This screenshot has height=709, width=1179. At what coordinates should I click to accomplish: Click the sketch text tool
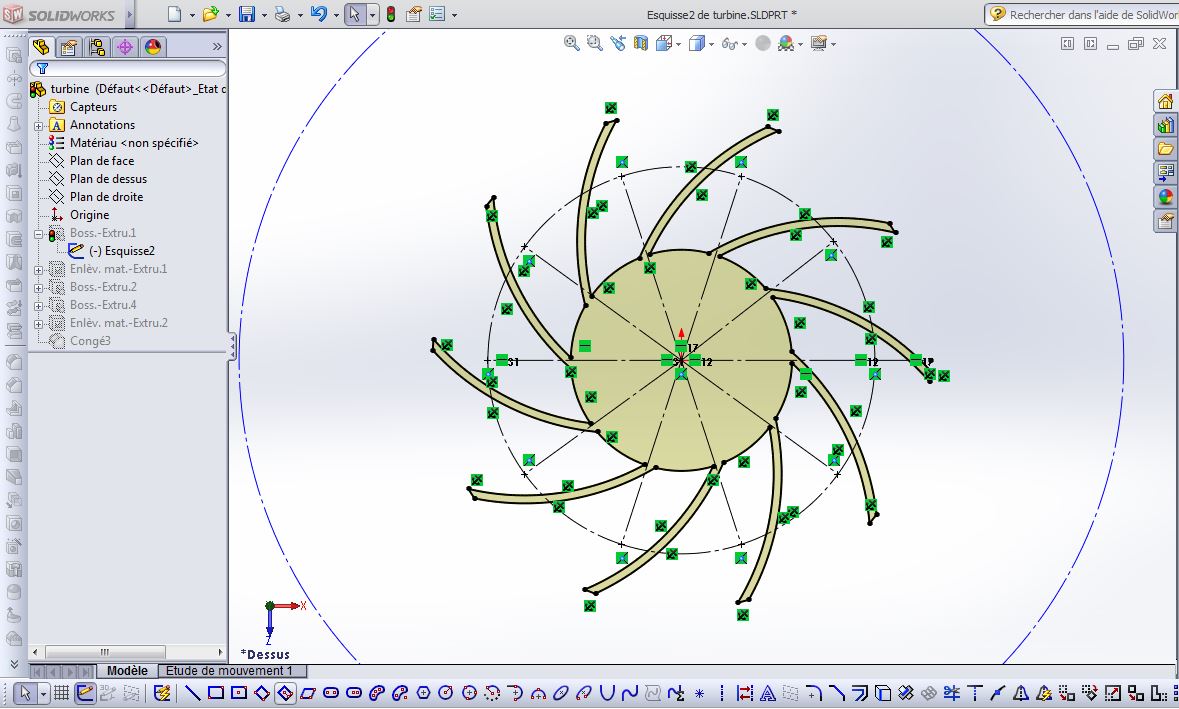(768, 692)
